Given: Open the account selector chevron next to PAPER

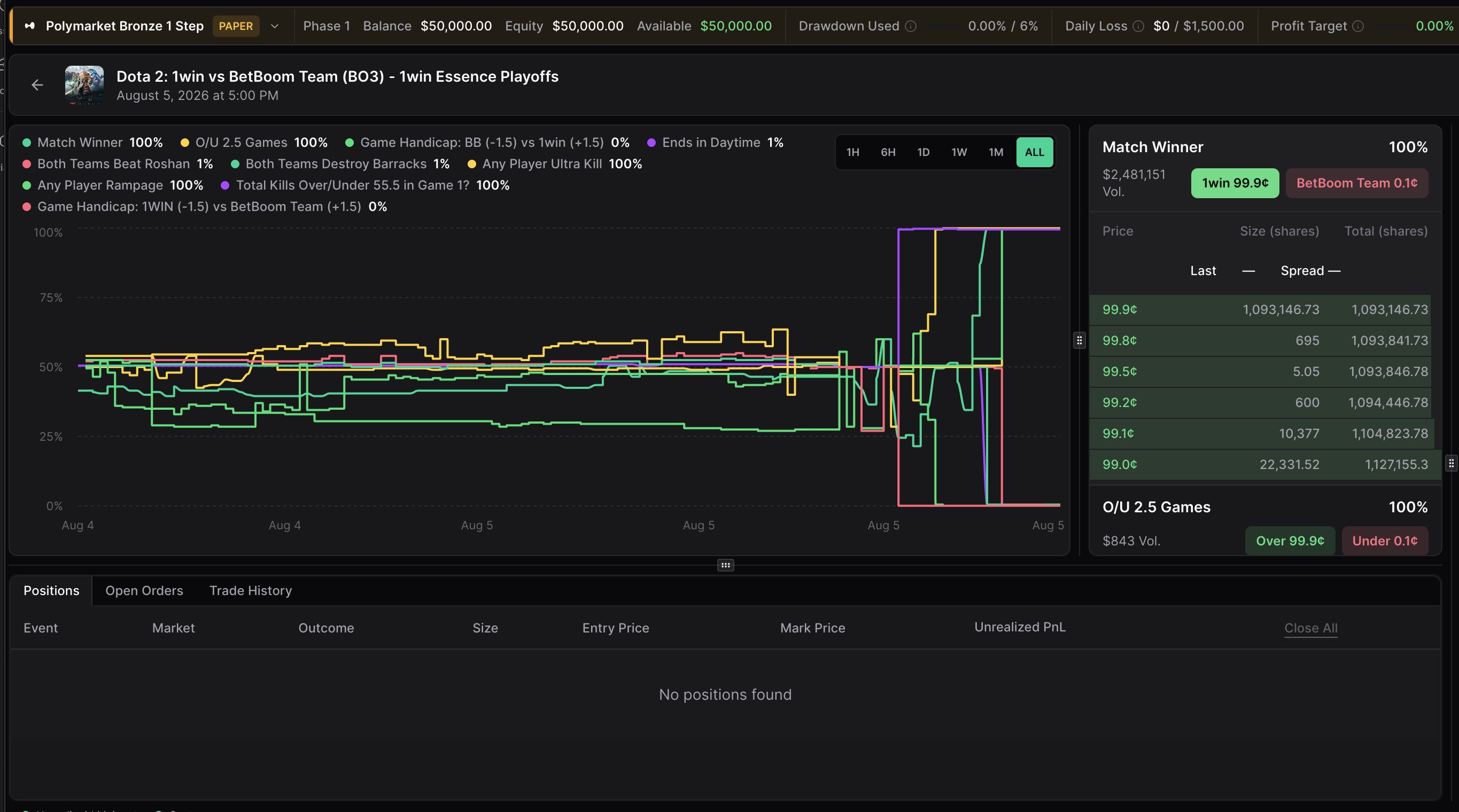Looking at the screenshot, I should [275, 26].
